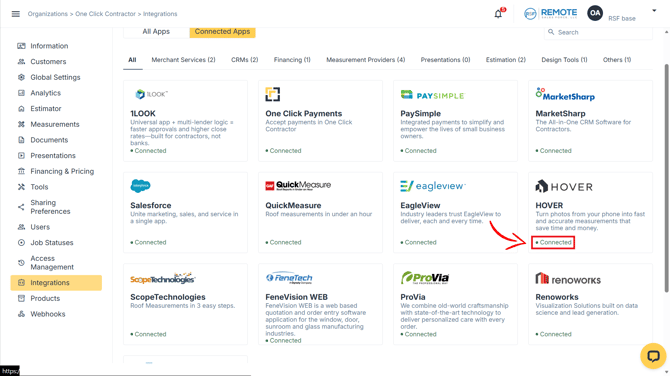Click the Tools sidebar icon
This screenshot has height=376, width=670.
click(21, 187)
